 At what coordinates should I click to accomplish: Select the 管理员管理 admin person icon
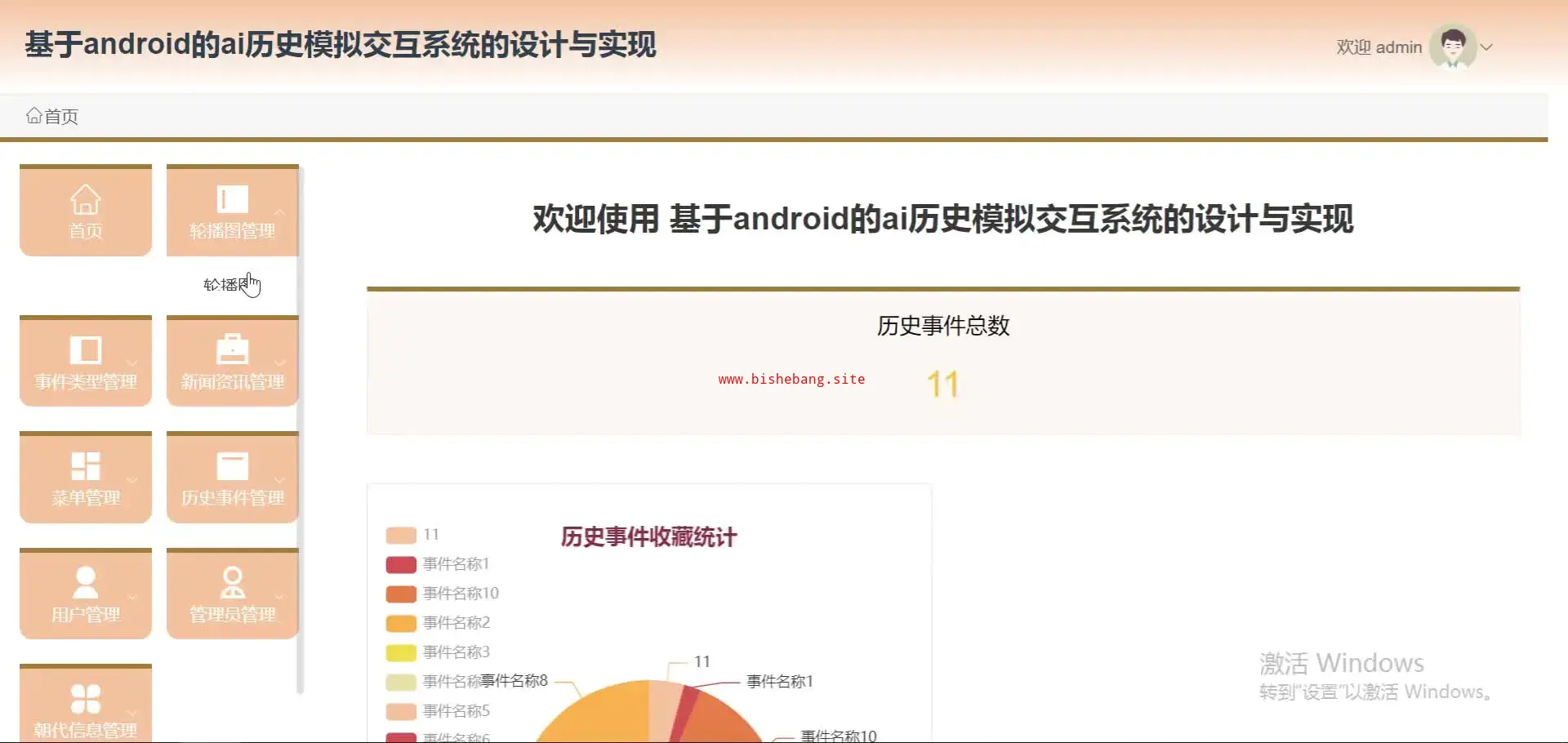tap(233, 583)
